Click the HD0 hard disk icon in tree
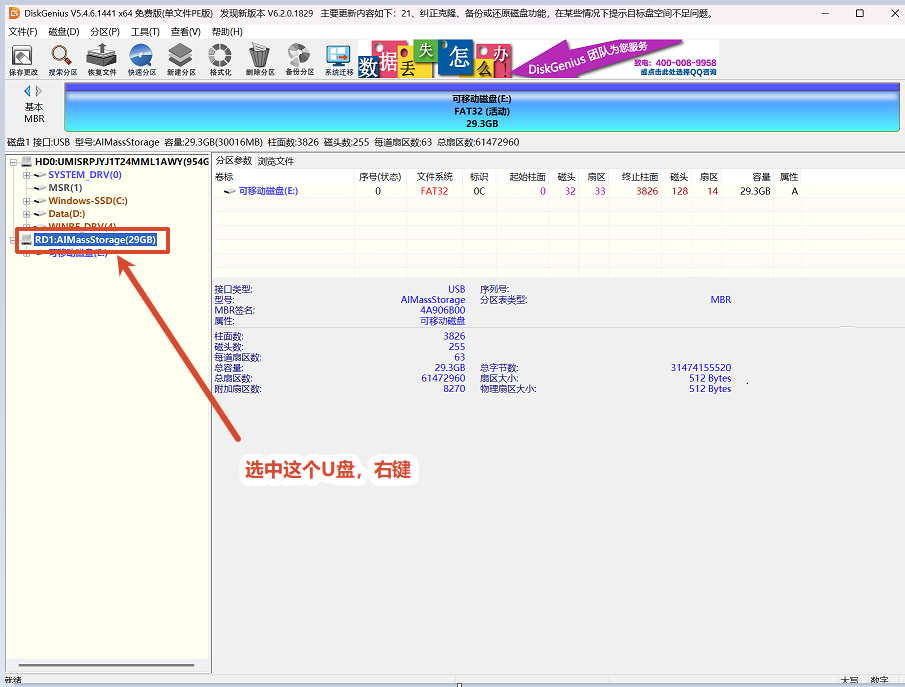This screenshot has width=905, height=687. pos(27,162)
